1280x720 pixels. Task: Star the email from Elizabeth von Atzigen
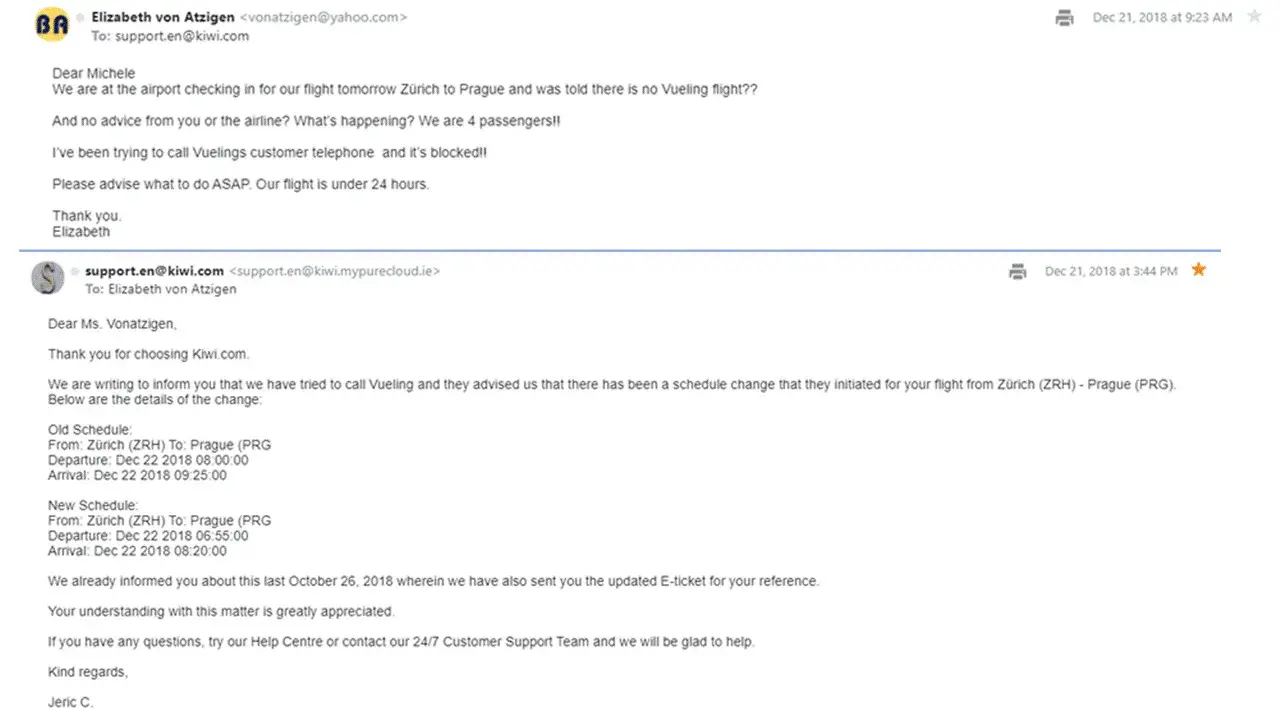tap(1254, 17)
